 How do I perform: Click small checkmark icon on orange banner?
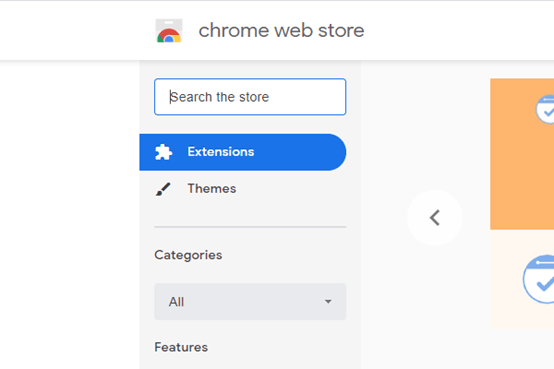[x=545, y=109]
